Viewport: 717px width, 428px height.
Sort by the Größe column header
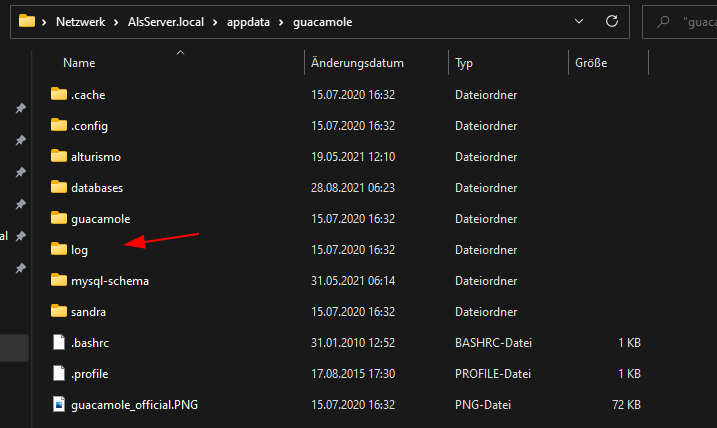pos(591,63)
